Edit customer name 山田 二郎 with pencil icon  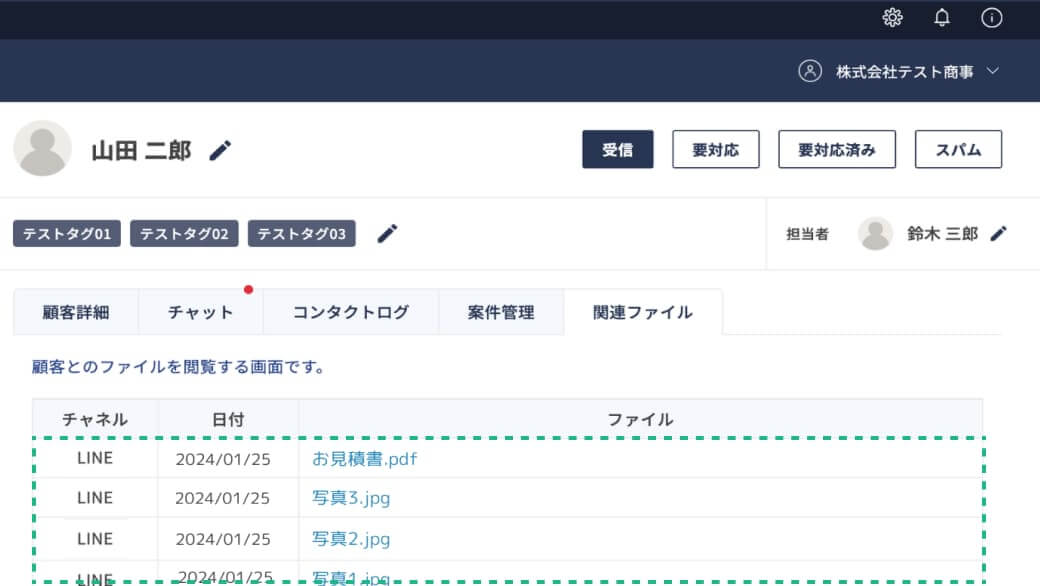(x=220, y=150)
